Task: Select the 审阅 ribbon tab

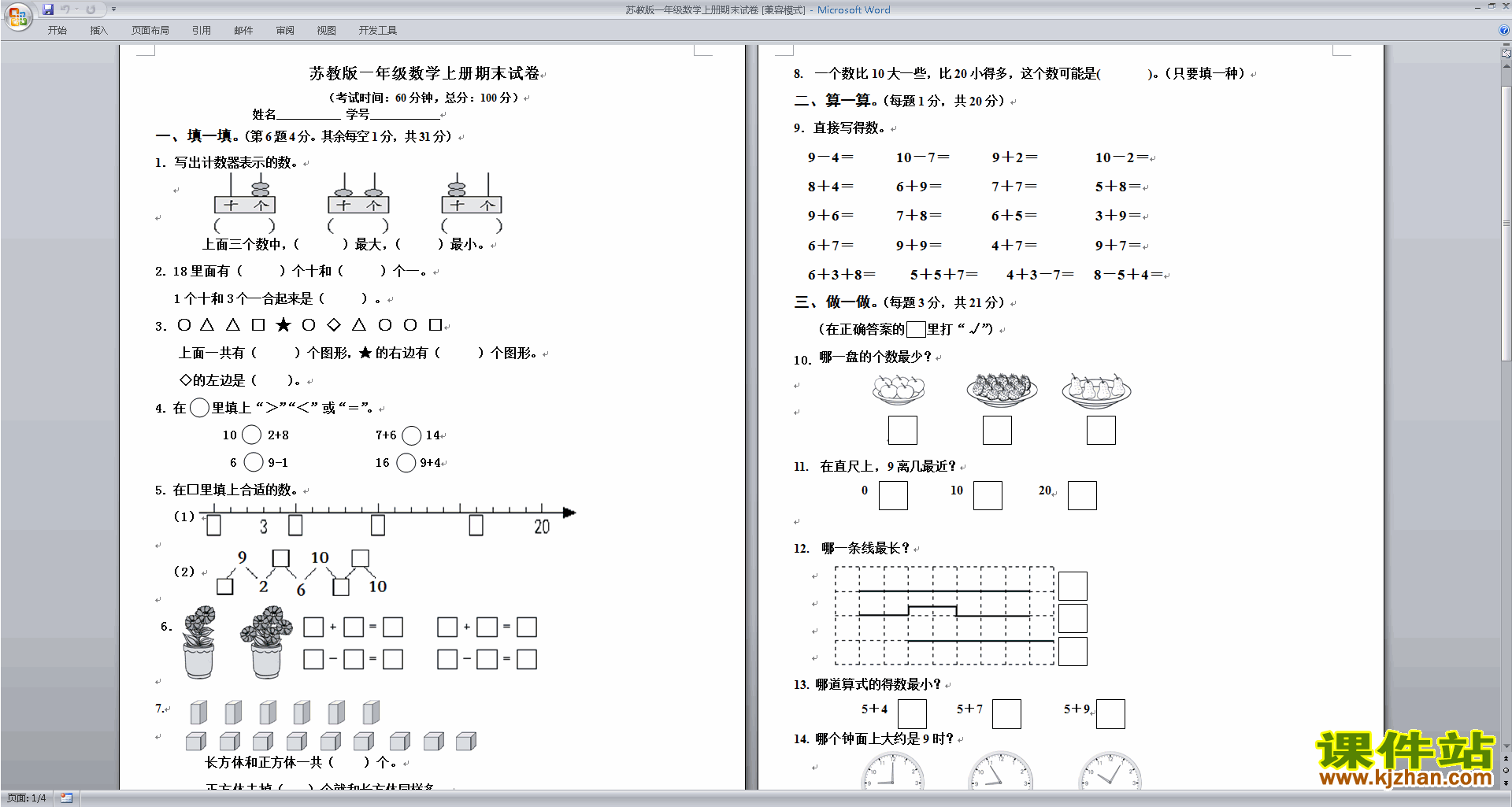Action: pos(285,31)
